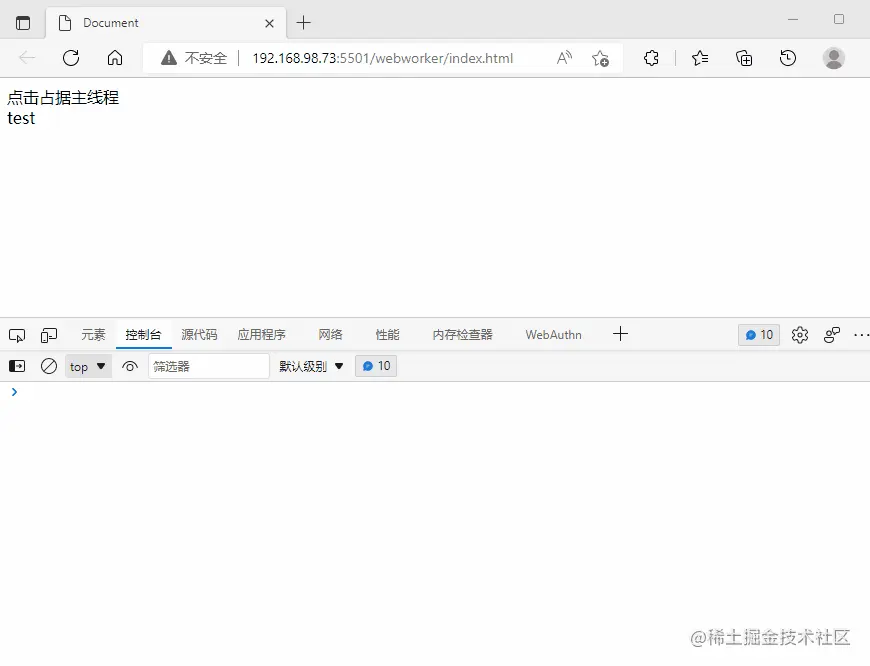Screen dimensions: 870x666
Task: Switch to the 元素 panel tab
Action: click(x=93, y=334)
